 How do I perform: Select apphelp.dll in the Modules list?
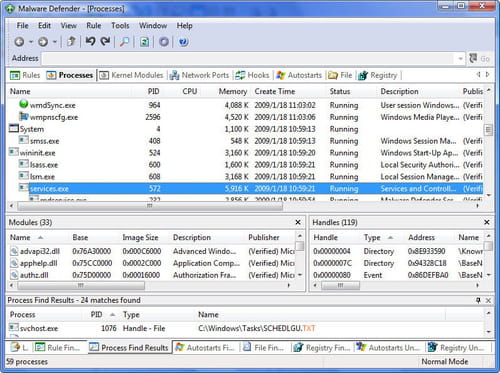tap(152, 263)
